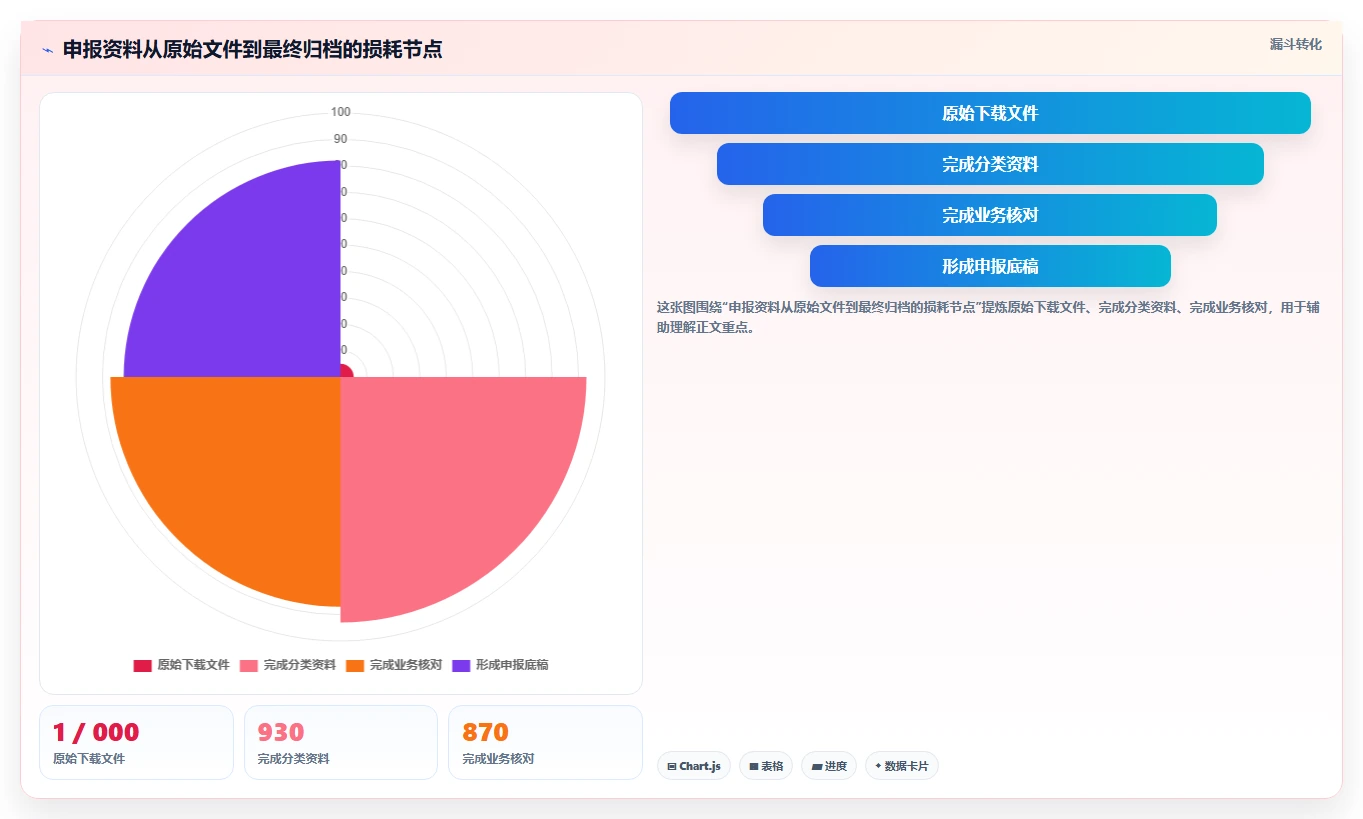Click the Chart.js tag chip
The image size is (1363, 819).
point(694,766)
